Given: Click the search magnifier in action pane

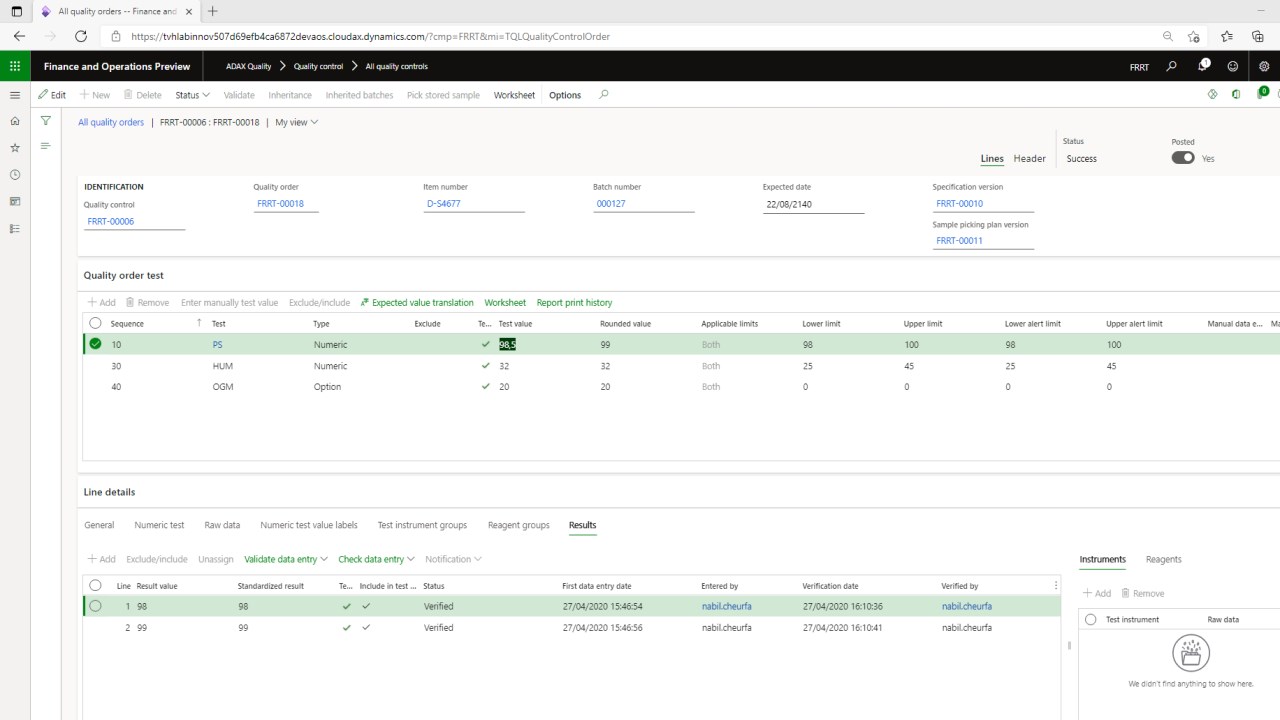Looking at the screenshot, I should 603,95.
